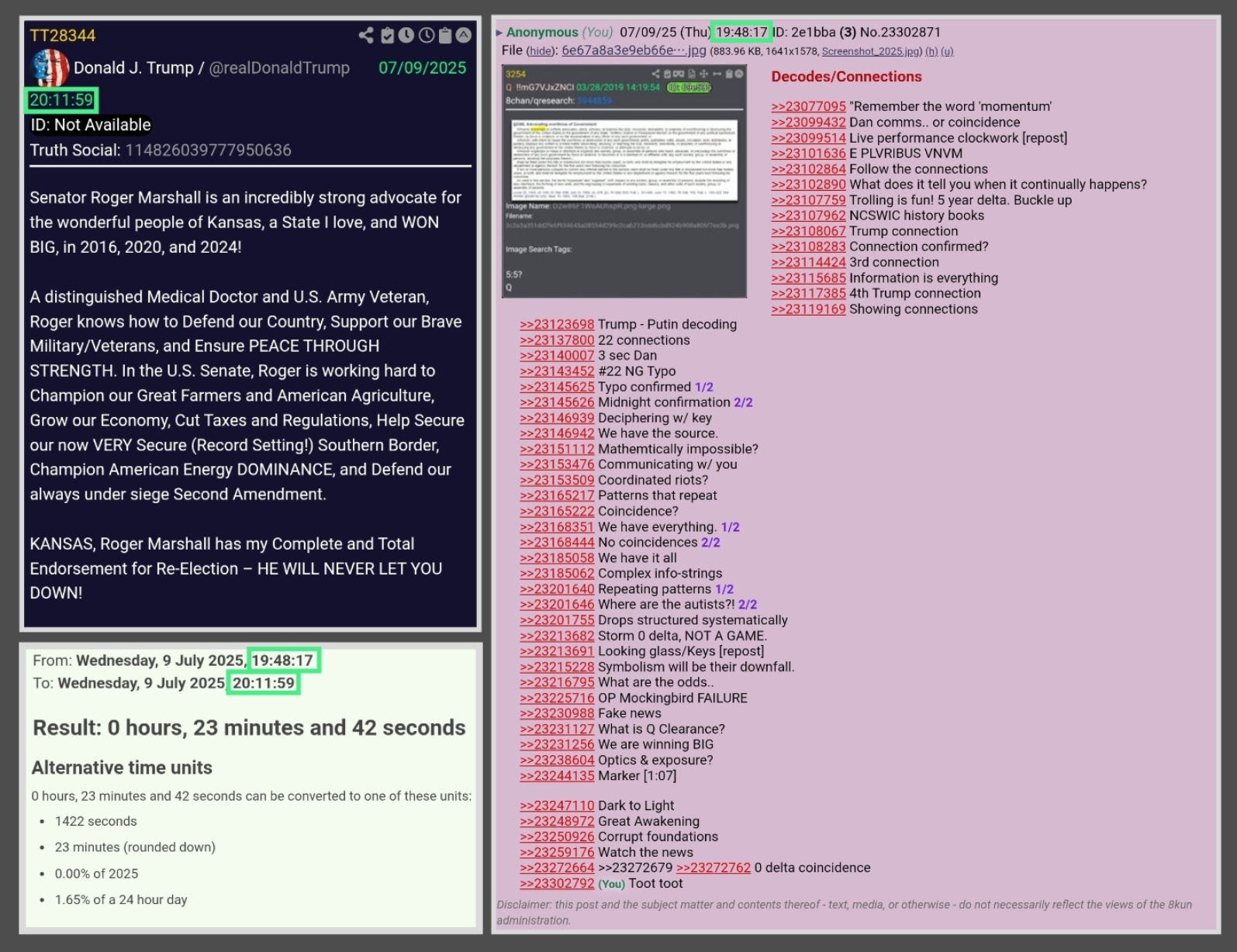Image resolution: width=1237 pixels, height=952 pixels.
Task: Click the ID badge in thumbnail drop 3254
Action: [x=689, y=88]
